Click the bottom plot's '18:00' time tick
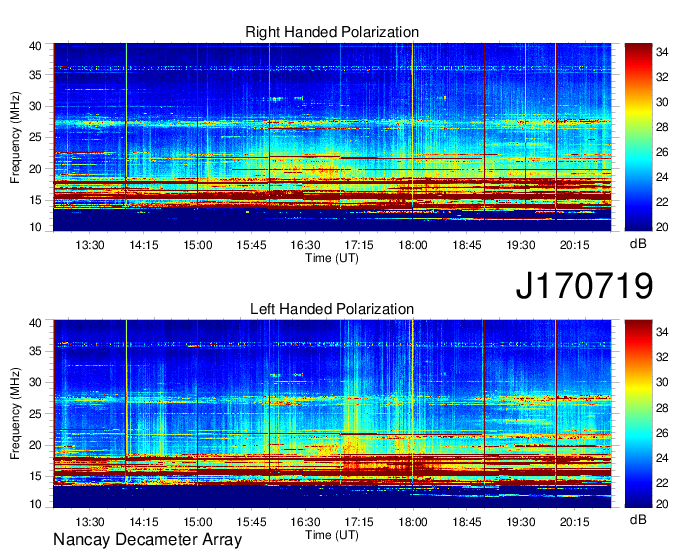Screen dimensions: 680x552 [x=413, y=522]
